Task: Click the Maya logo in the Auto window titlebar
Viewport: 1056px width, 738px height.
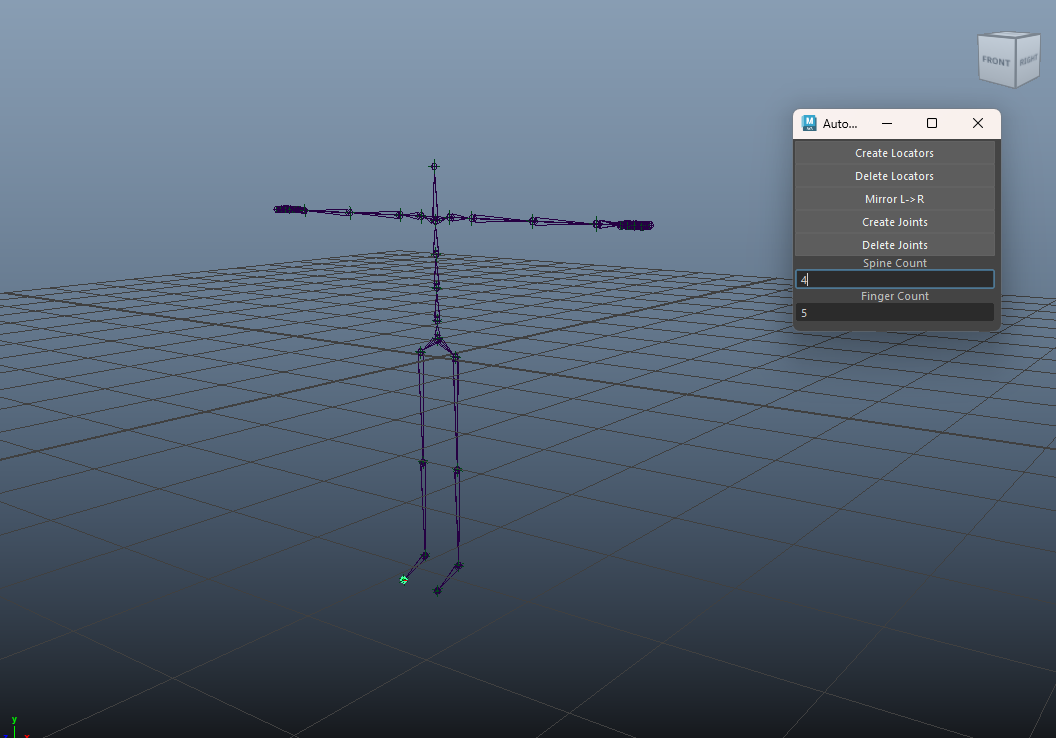Action: (x=809, y=123)
